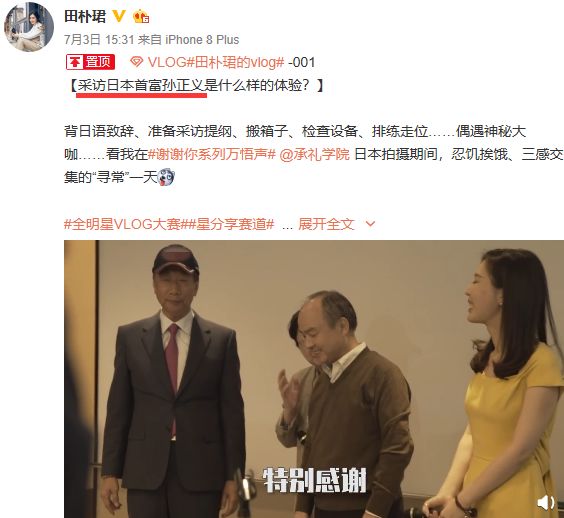Play the embedded vlog video
This screenshot has width=564, height=518.
[x=314, y=379]
